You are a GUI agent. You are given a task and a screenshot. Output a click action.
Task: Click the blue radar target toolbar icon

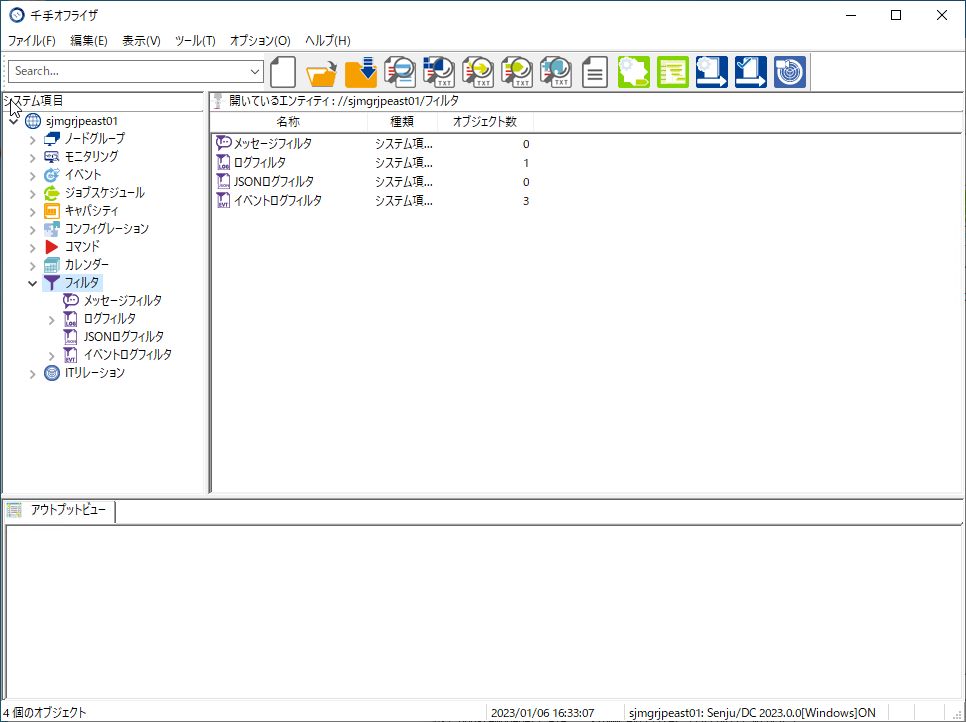(x=790, y=71)
